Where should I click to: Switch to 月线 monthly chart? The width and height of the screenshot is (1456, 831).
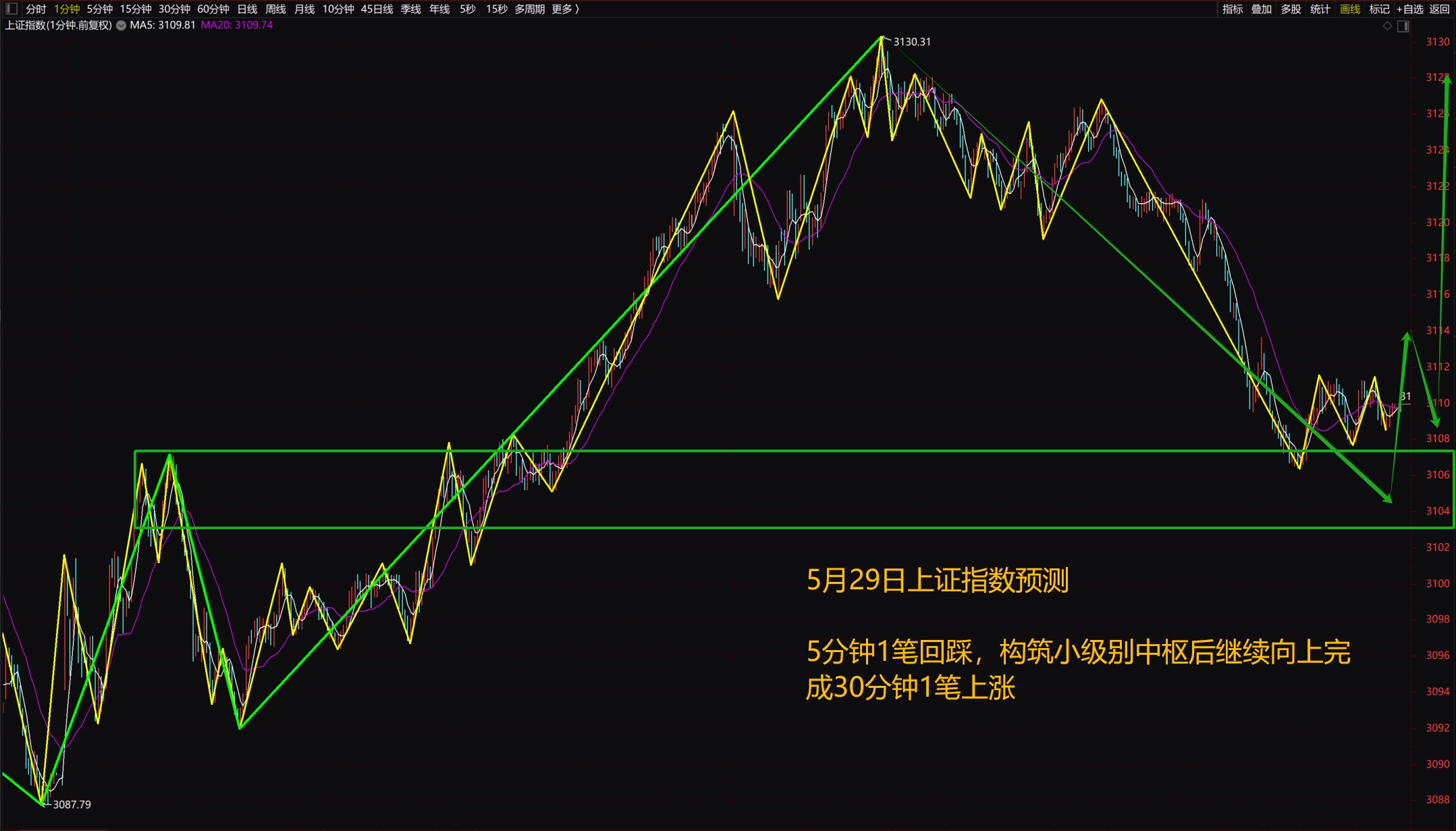[304, 9]
